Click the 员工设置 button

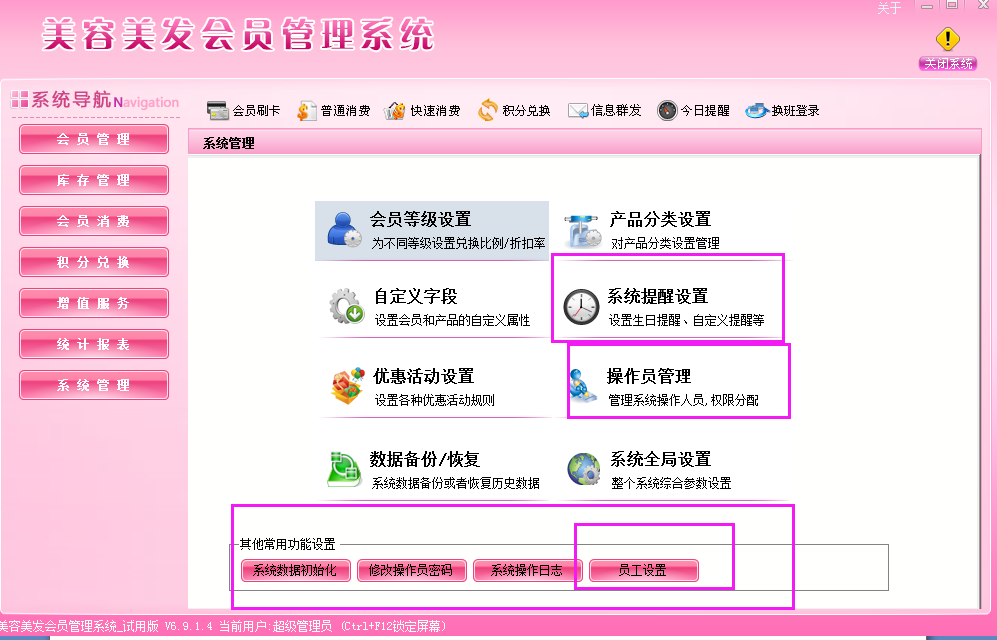[643, 570]
